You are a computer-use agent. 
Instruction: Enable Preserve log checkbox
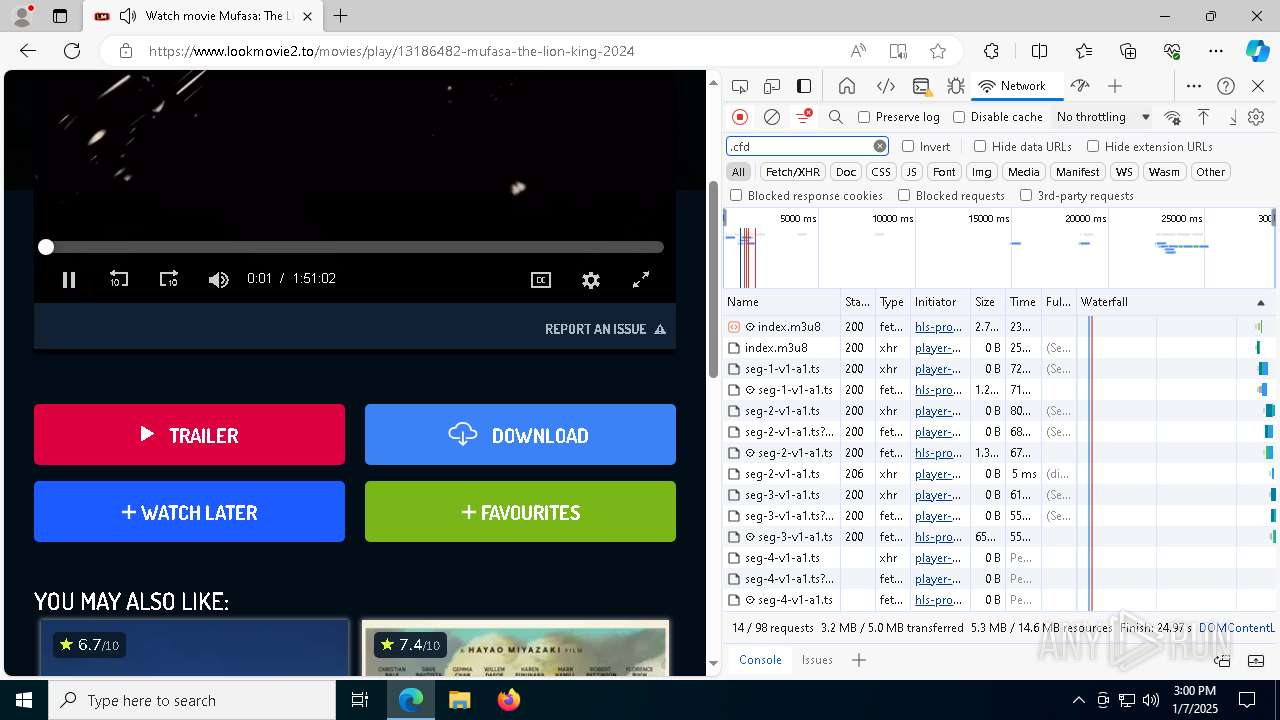pyautogui.click(x=864, y=117)
